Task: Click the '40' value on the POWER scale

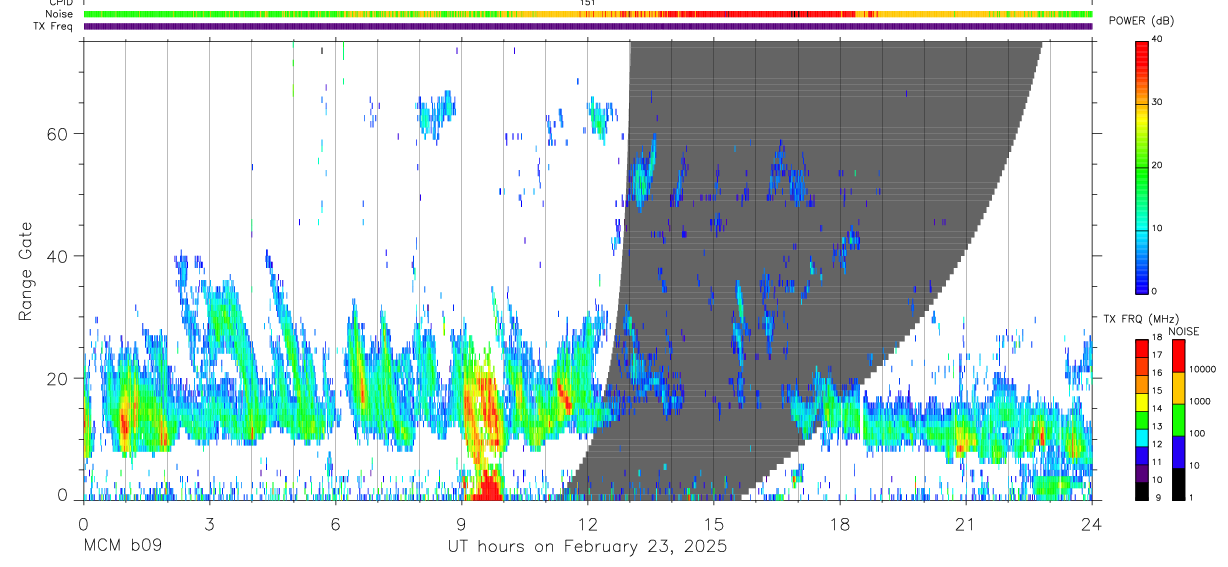Action: coord(1158,41)
